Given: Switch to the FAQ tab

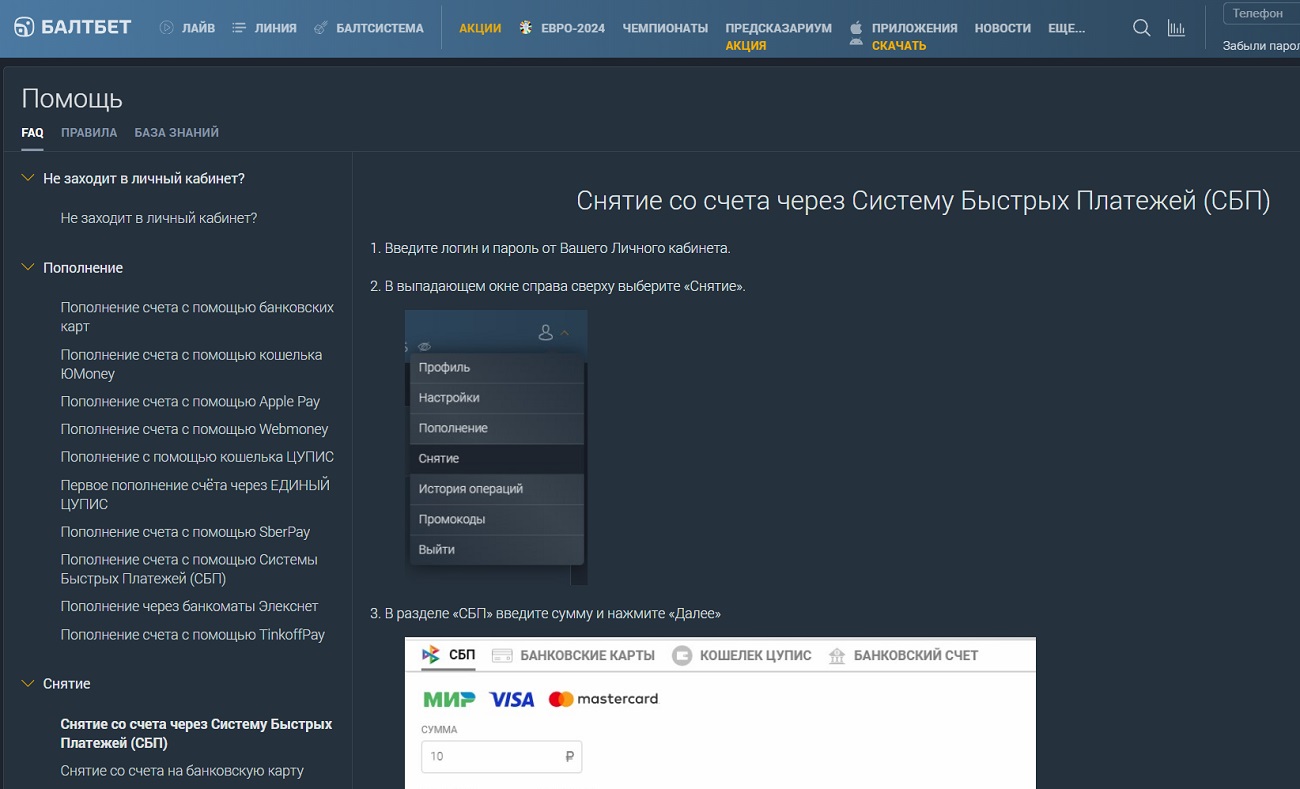Looking at the screenshot, I should tap(32, 133).
